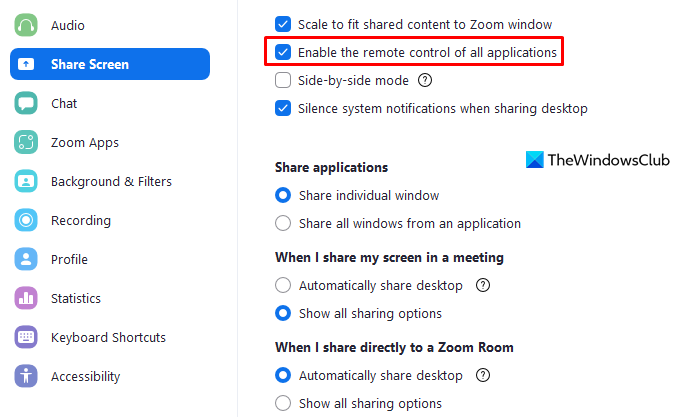The height and width of the screenshot is (417, 700).
Task: Click the Background & Filters icon
Action: pyautogui.click(x=27, y=181)
